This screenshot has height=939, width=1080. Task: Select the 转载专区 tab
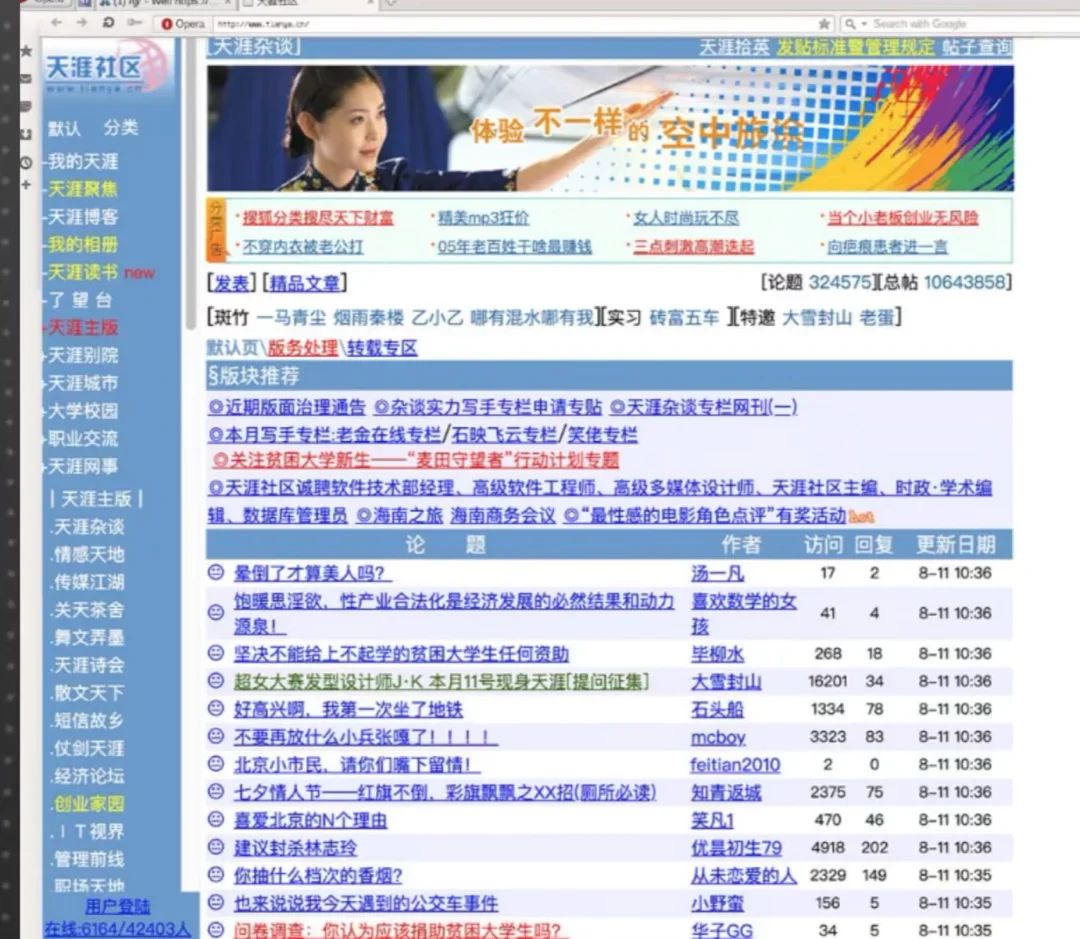382,347
